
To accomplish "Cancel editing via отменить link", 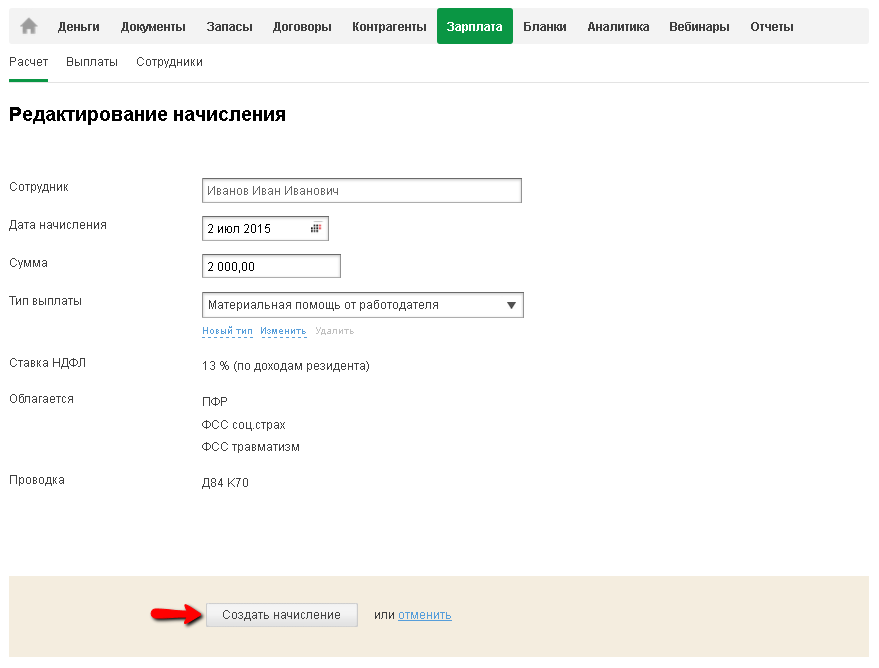I will coord(424,615).
